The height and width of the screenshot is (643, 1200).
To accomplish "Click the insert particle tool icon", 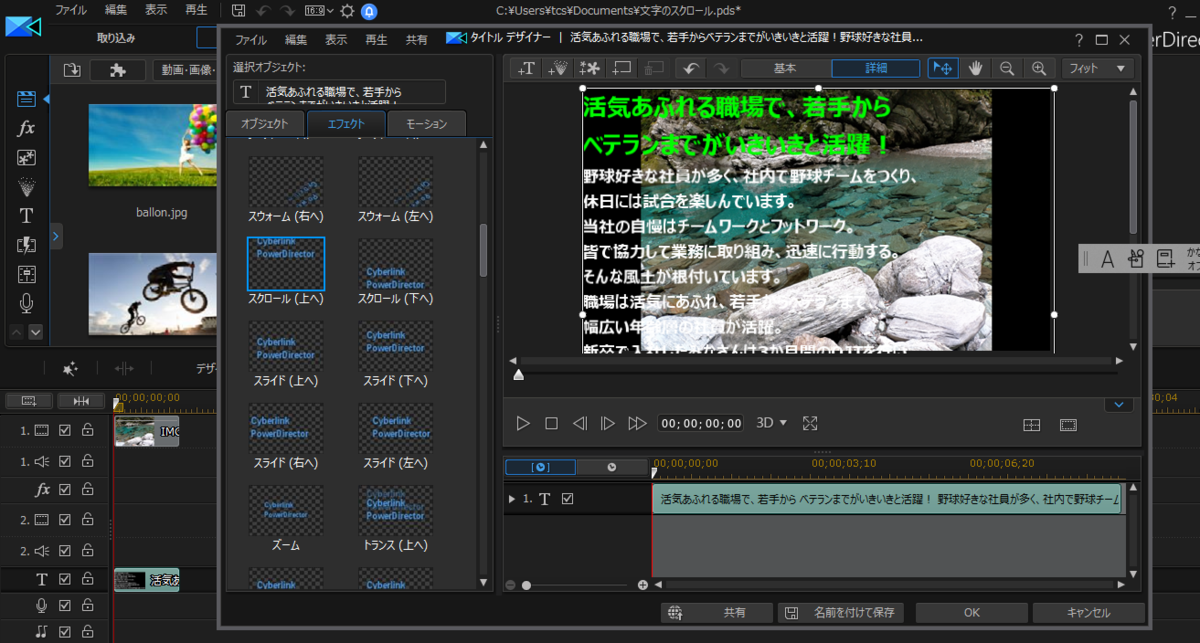I will [559, 68].
